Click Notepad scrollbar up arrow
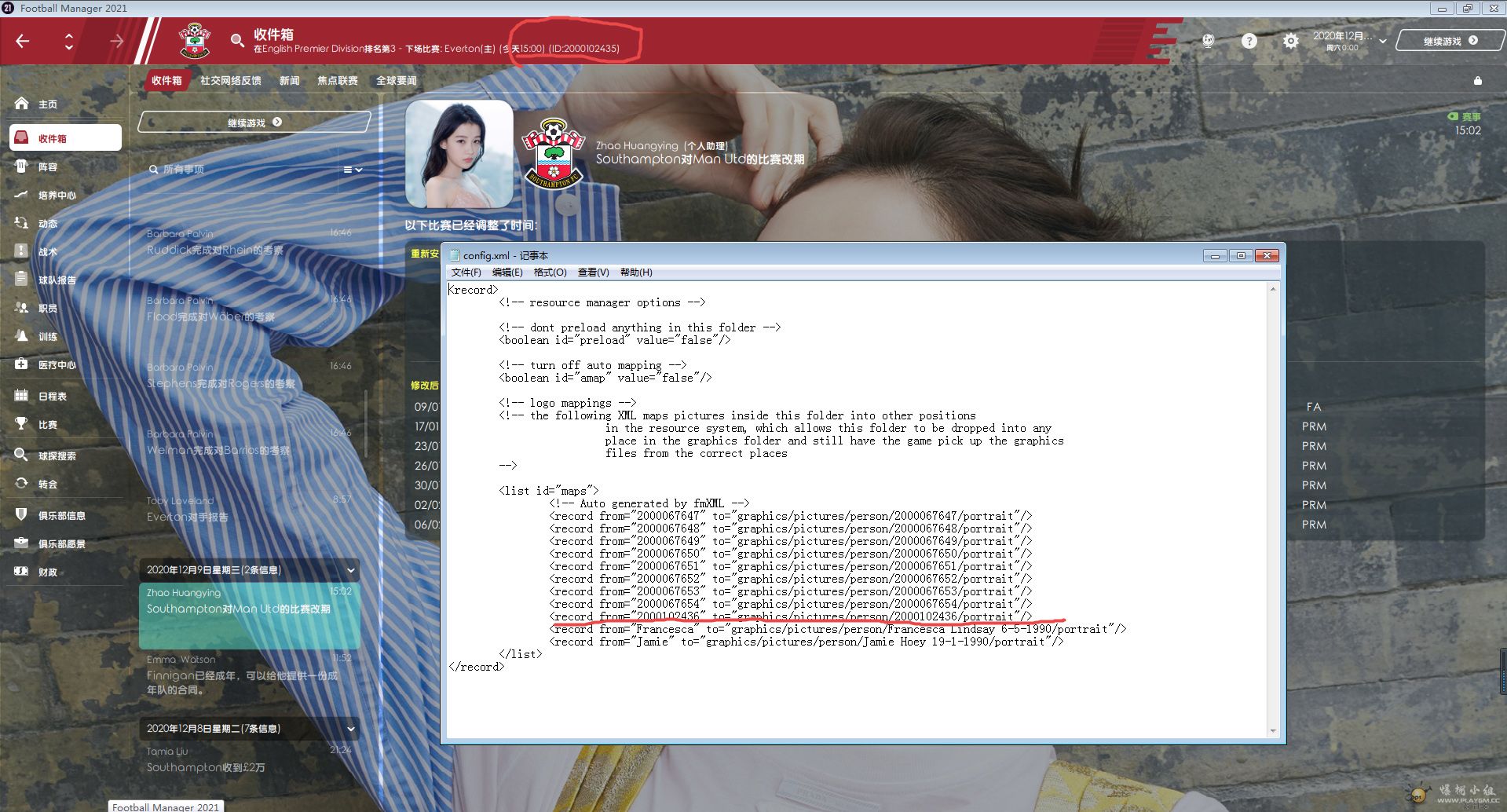Screen dimensions: 1507x812 [1273, 289]
